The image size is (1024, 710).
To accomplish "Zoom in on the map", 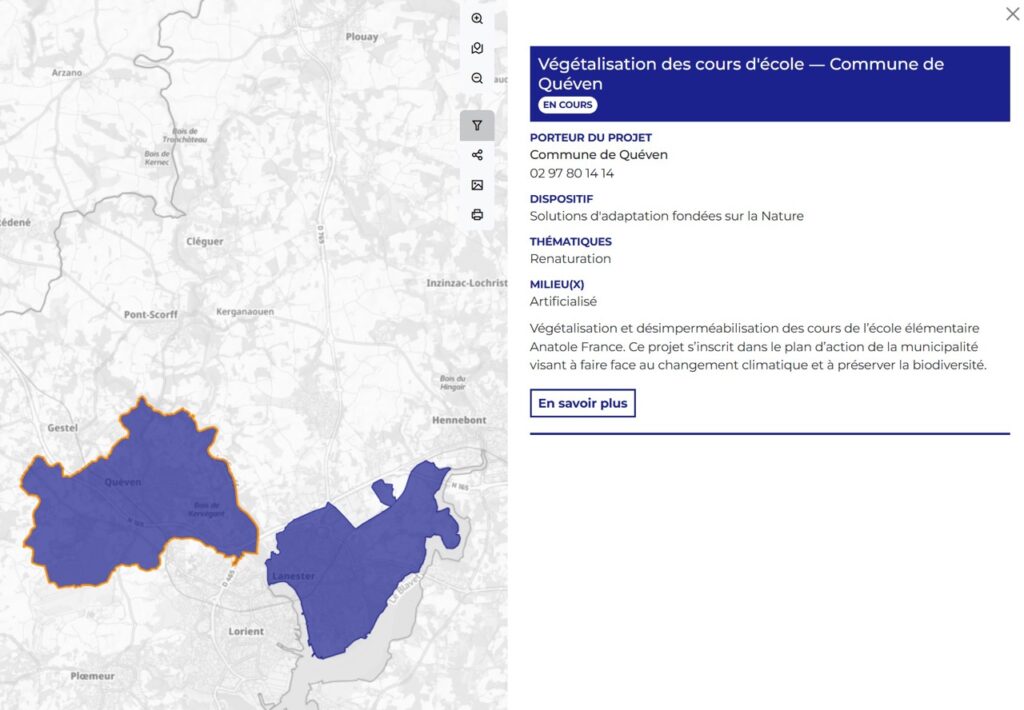I will pos(477,19).
